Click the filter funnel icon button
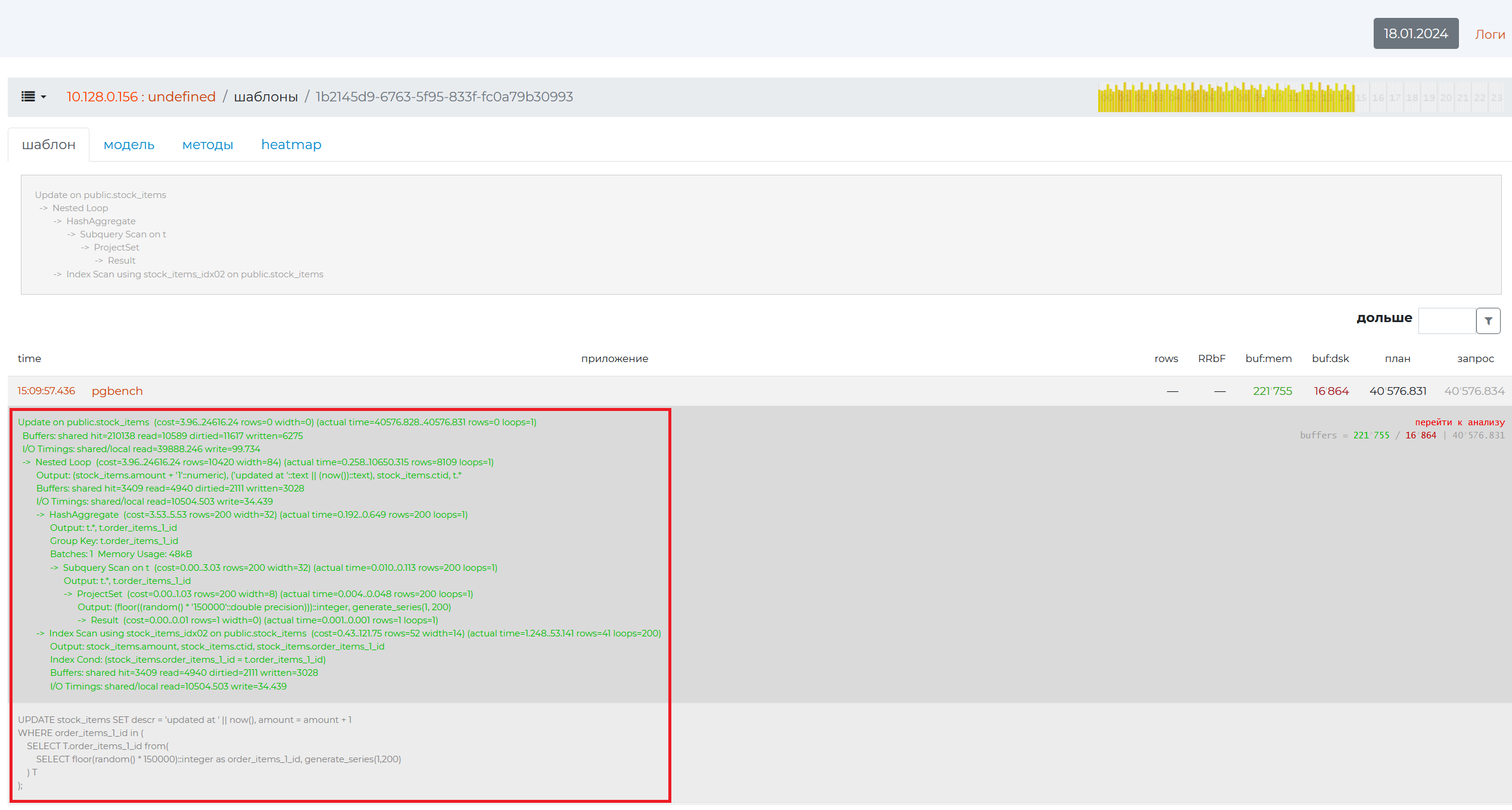Viewport: 1512px width, 810px height. pos(1488,321)
